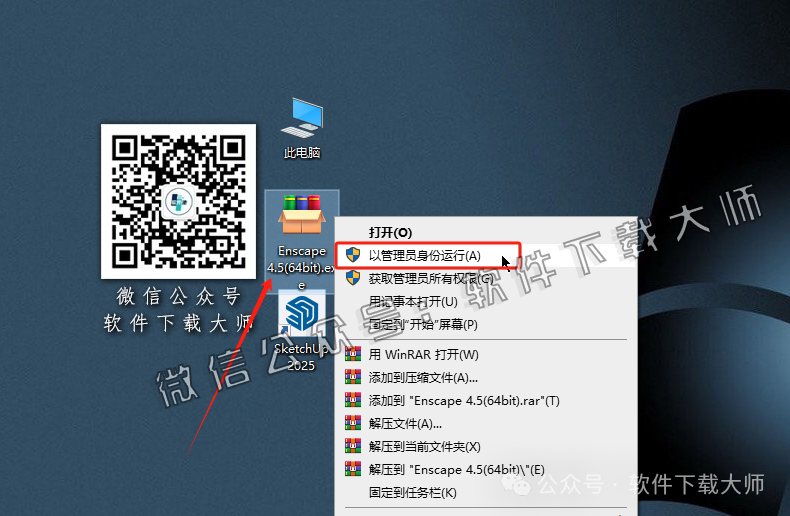Click the WinRAR icon beside 用 WinRAR 打开
Image resolution: width=790 pixels, height=516 pixels.
click(353, 354)
